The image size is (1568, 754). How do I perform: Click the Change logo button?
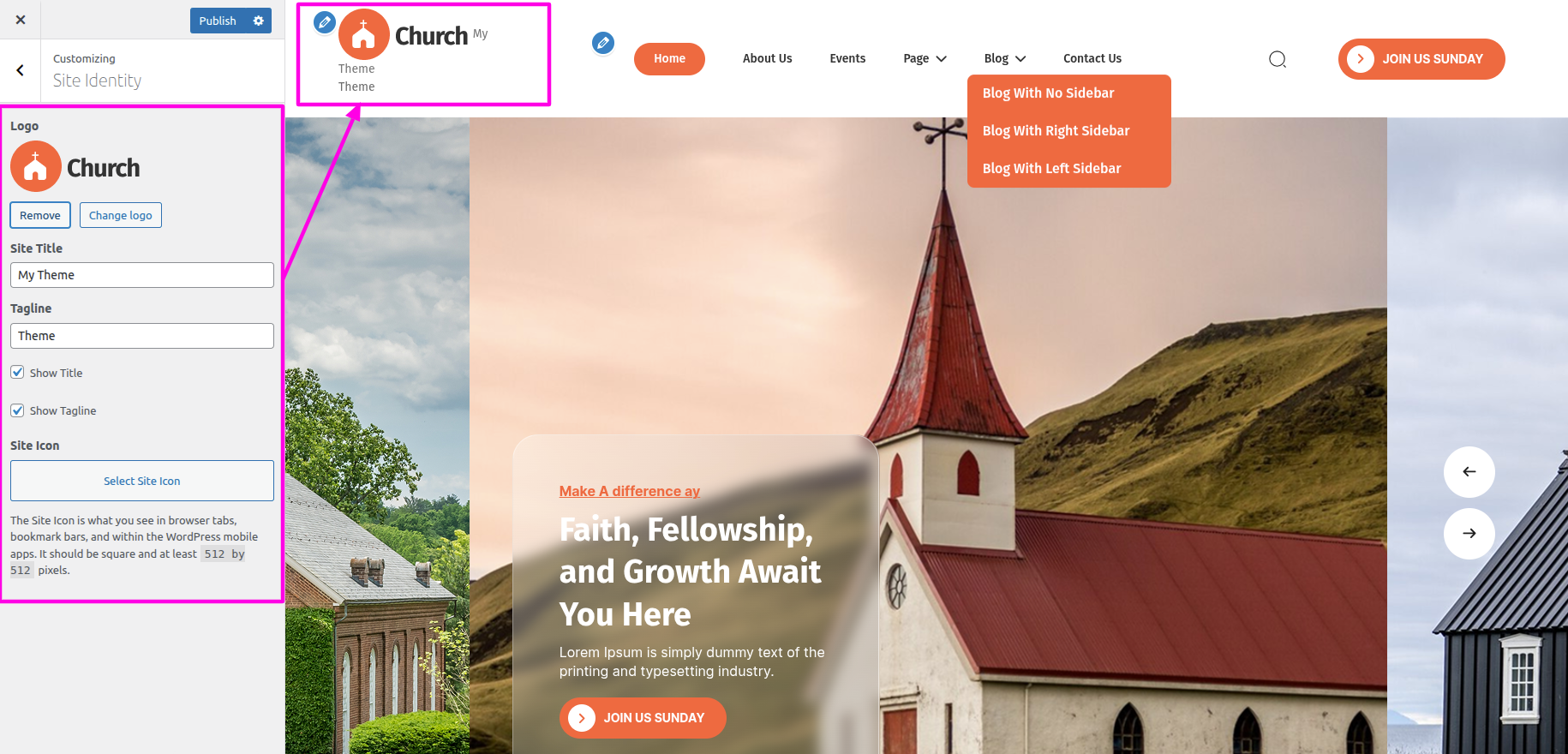[x=121, y=215]
